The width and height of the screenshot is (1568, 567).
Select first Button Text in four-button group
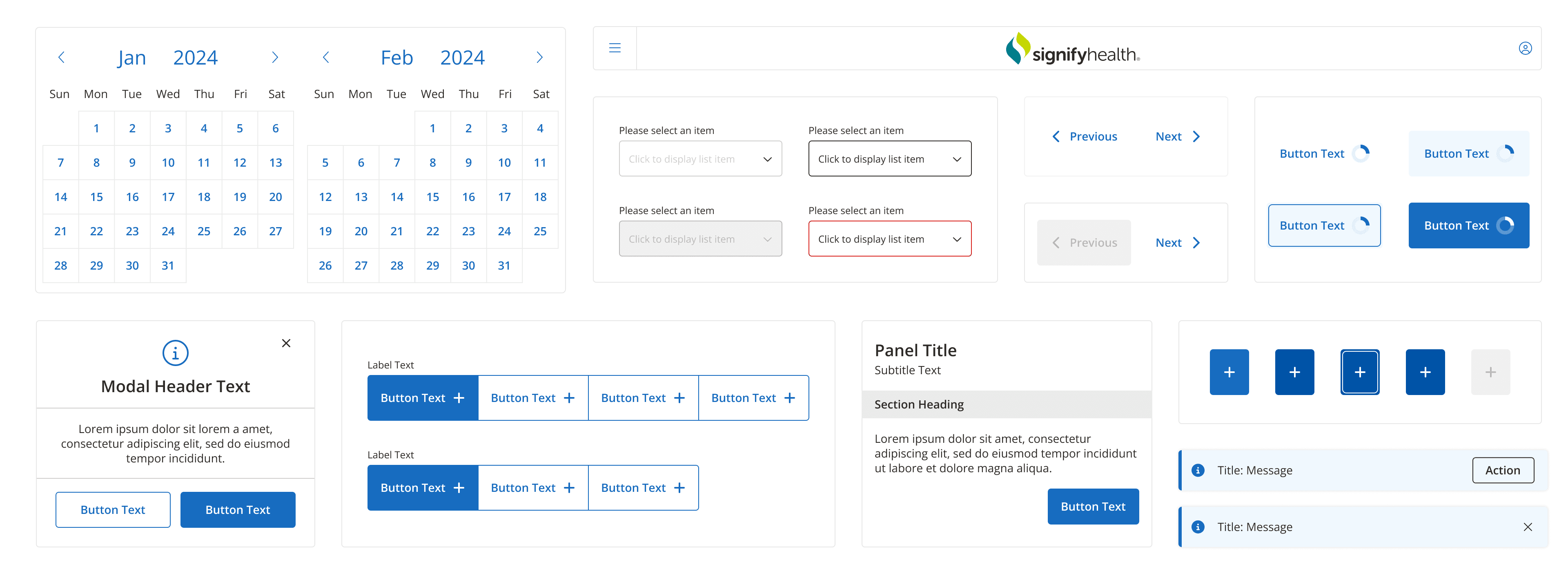(x=423, y=398)
